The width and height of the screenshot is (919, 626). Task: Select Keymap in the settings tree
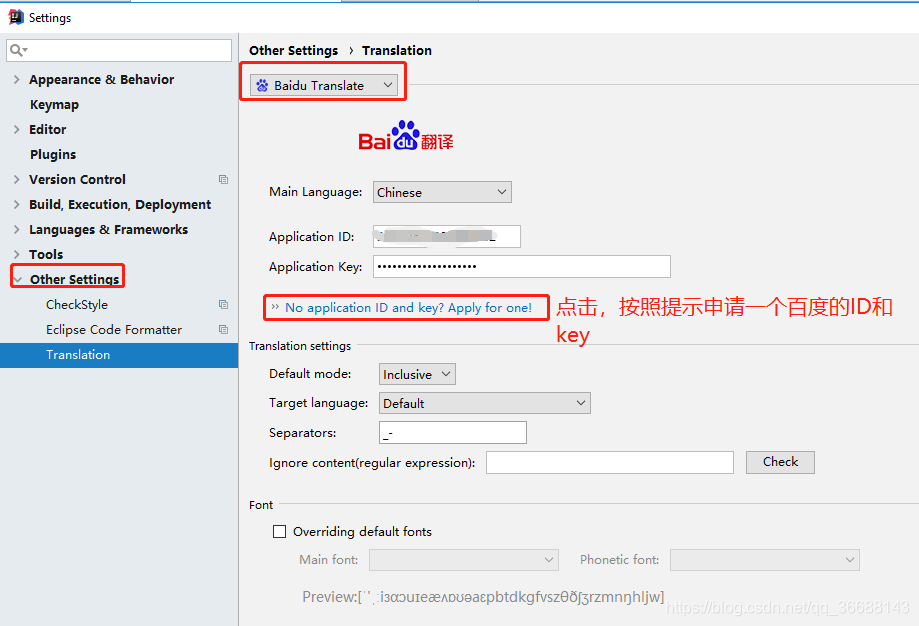55,104
